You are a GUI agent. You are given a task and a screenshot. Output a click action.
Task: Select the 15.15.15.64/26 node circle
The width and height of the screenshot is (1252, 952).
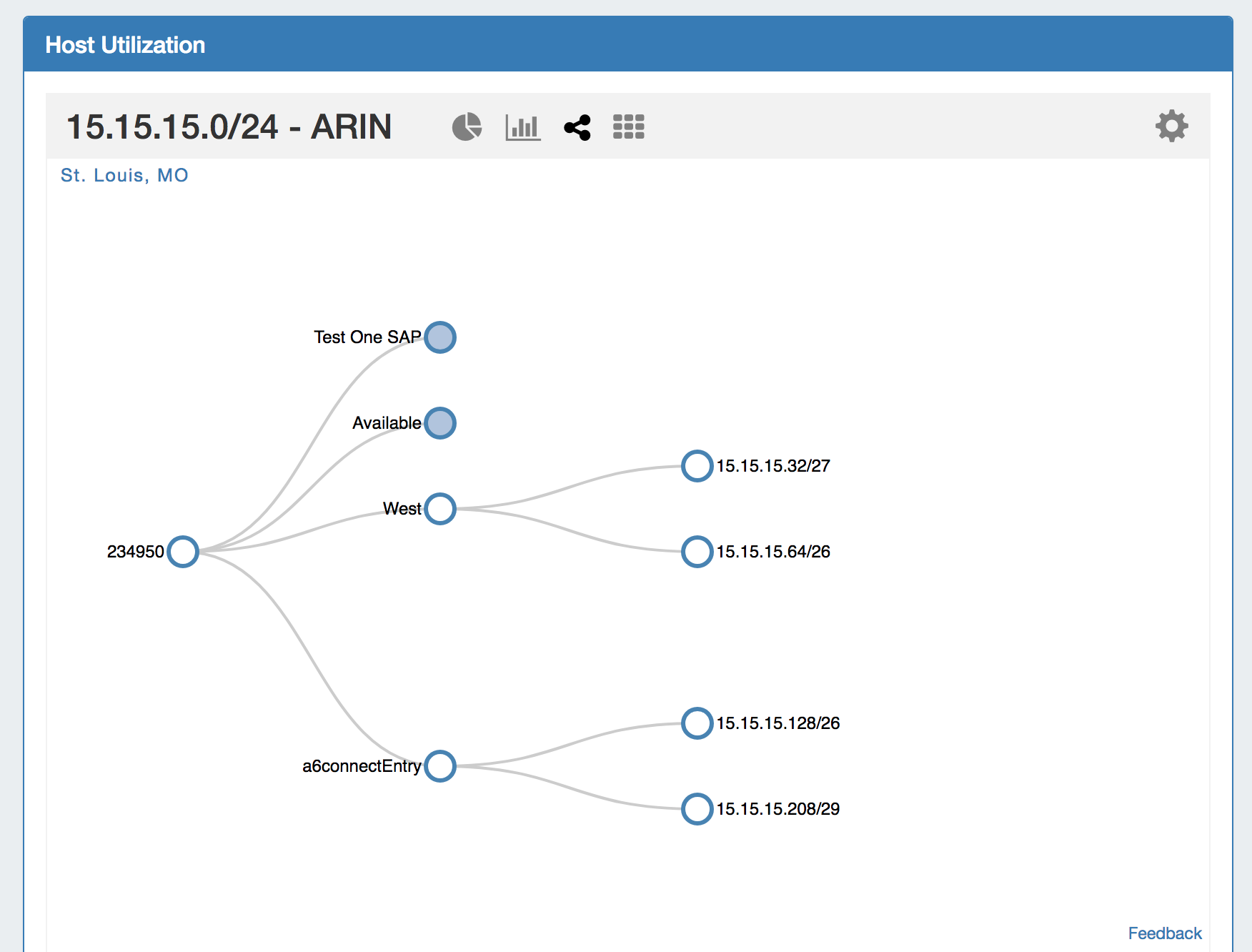(x=697, y=552)
